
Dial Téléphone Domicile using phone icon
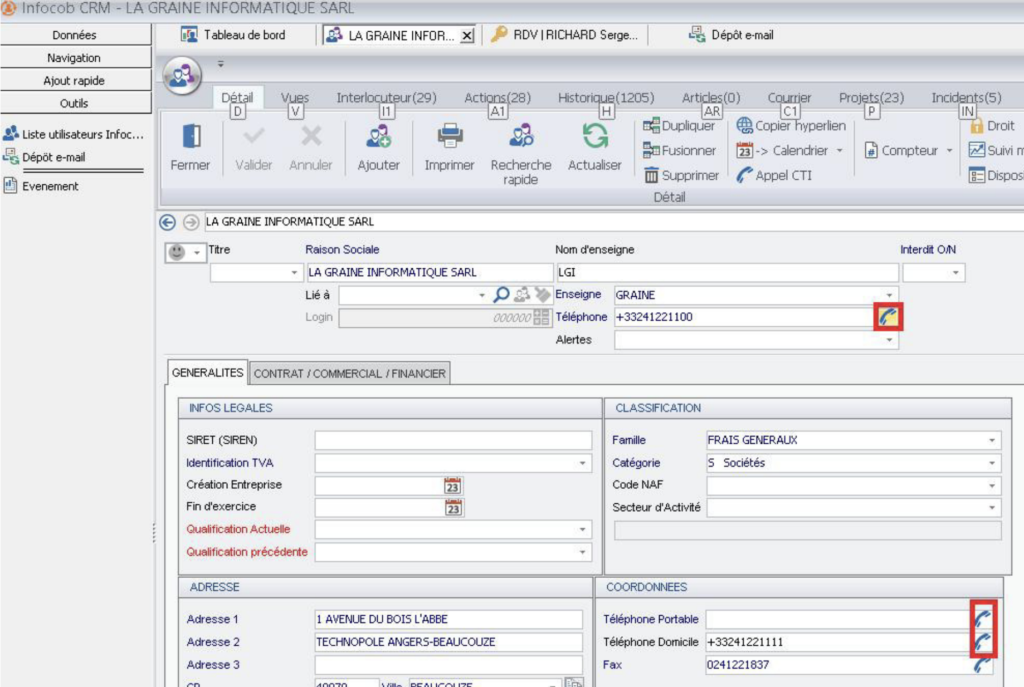pyautogui.click(x=982, y=642)
